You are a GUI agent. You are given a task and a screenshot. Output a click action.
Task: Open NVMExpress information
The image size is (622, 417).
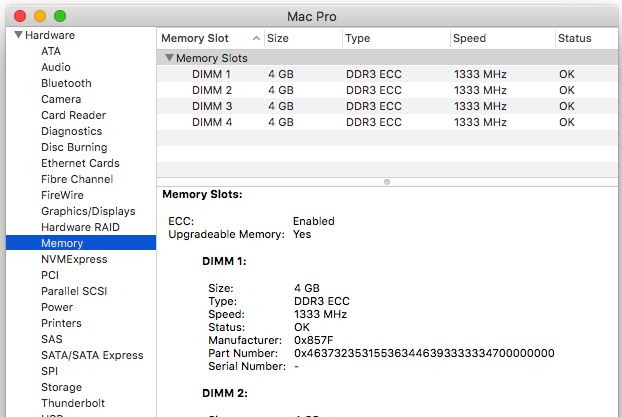[x=74, y=259]
